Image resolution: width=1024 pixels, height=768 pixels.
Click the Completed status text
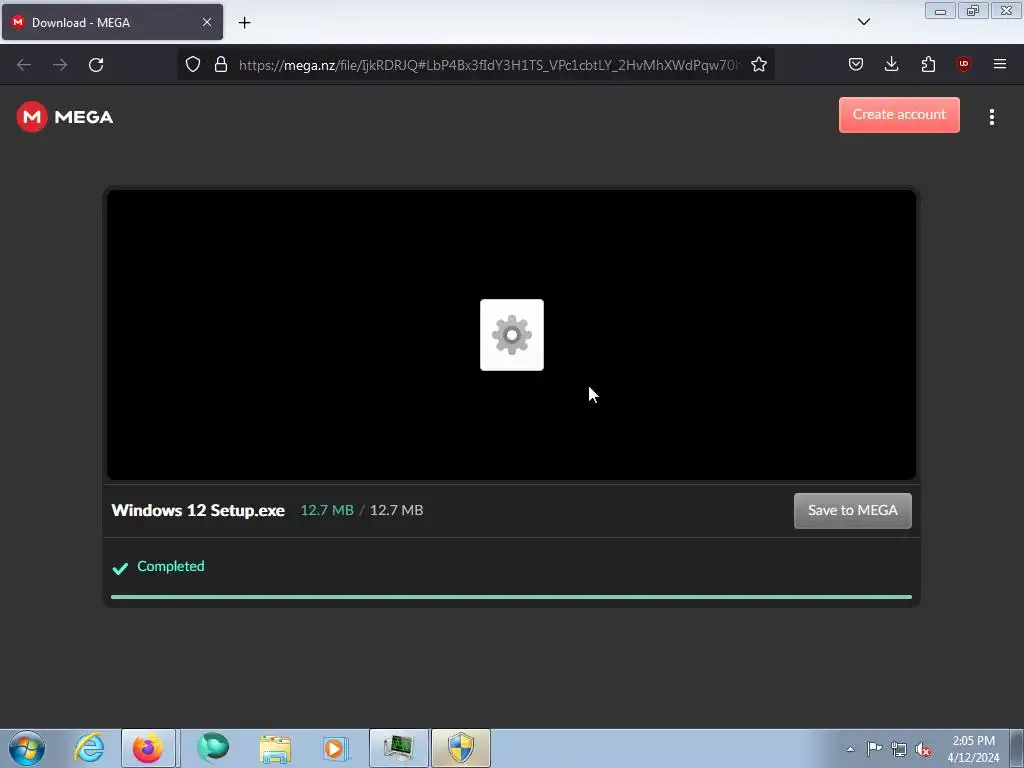click(x=170, y=566)
